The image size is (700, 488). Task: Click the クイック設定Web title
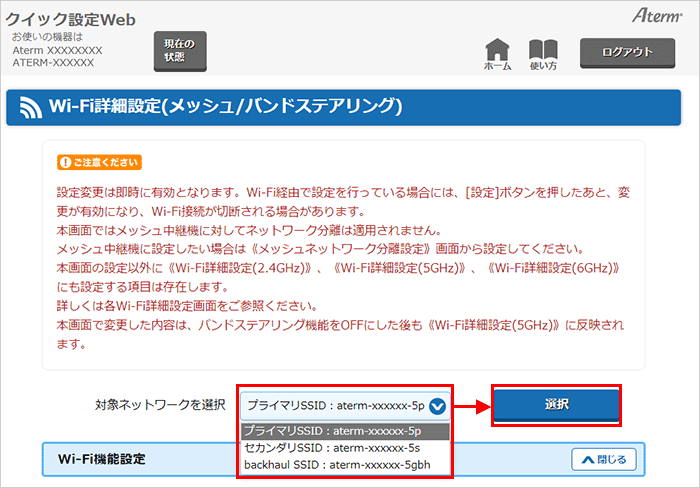[x=71, y=20]
